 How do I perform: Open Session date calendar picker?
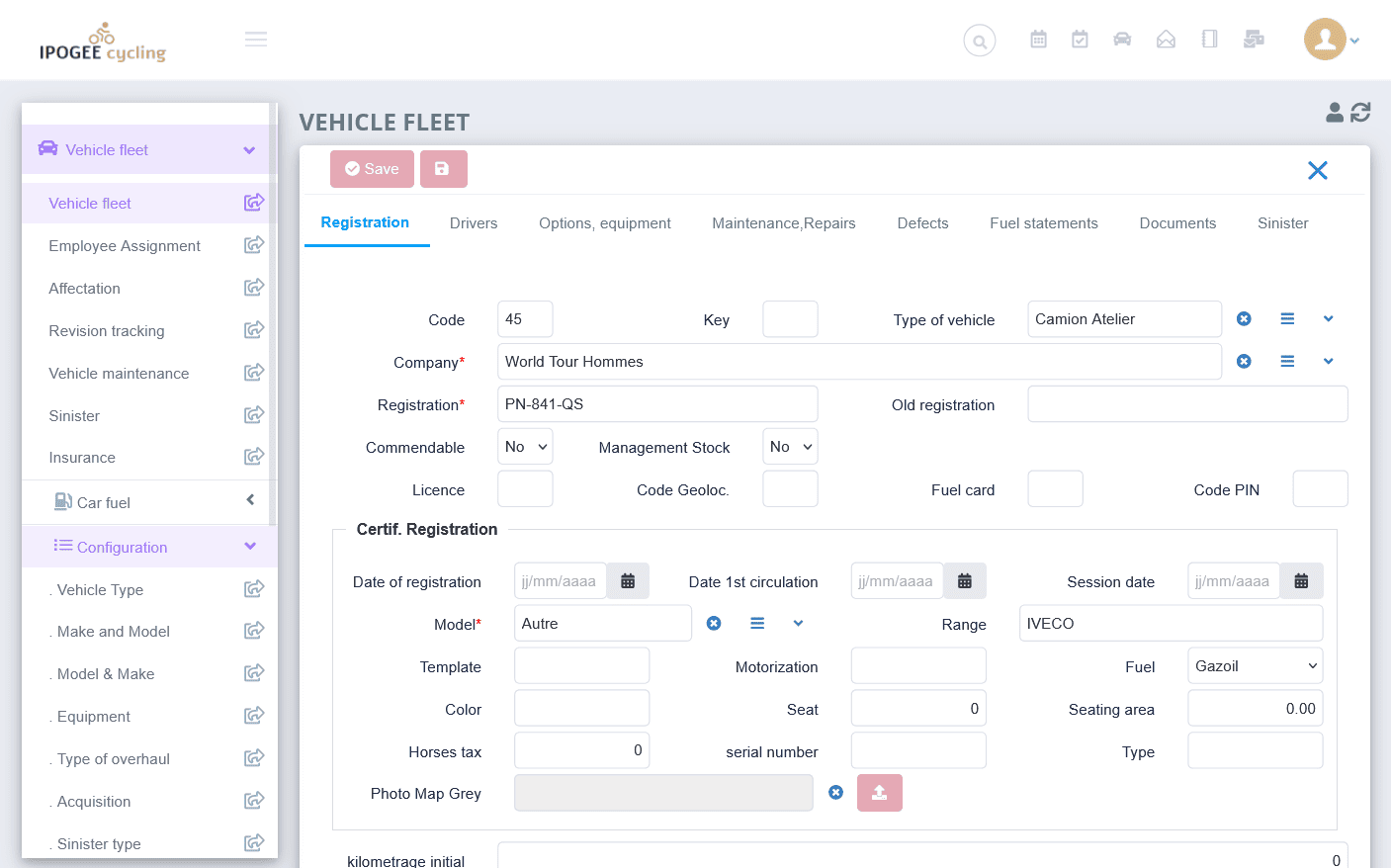pos(1301,581)
